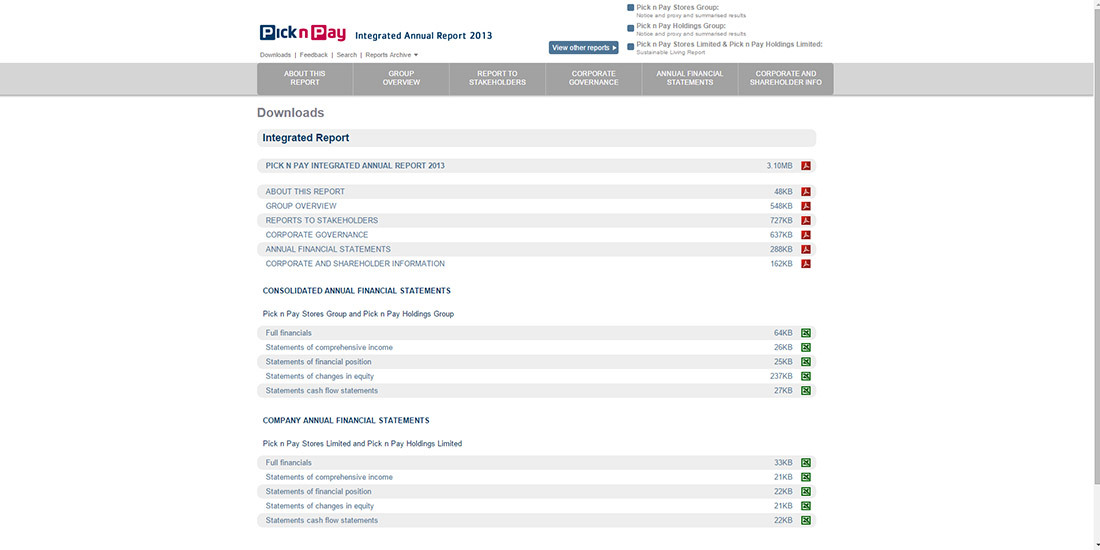This screenshot has height=550, width=1100.
Task: Open the Search link in header
Action: pyautogui.click(x=347, y=55)
